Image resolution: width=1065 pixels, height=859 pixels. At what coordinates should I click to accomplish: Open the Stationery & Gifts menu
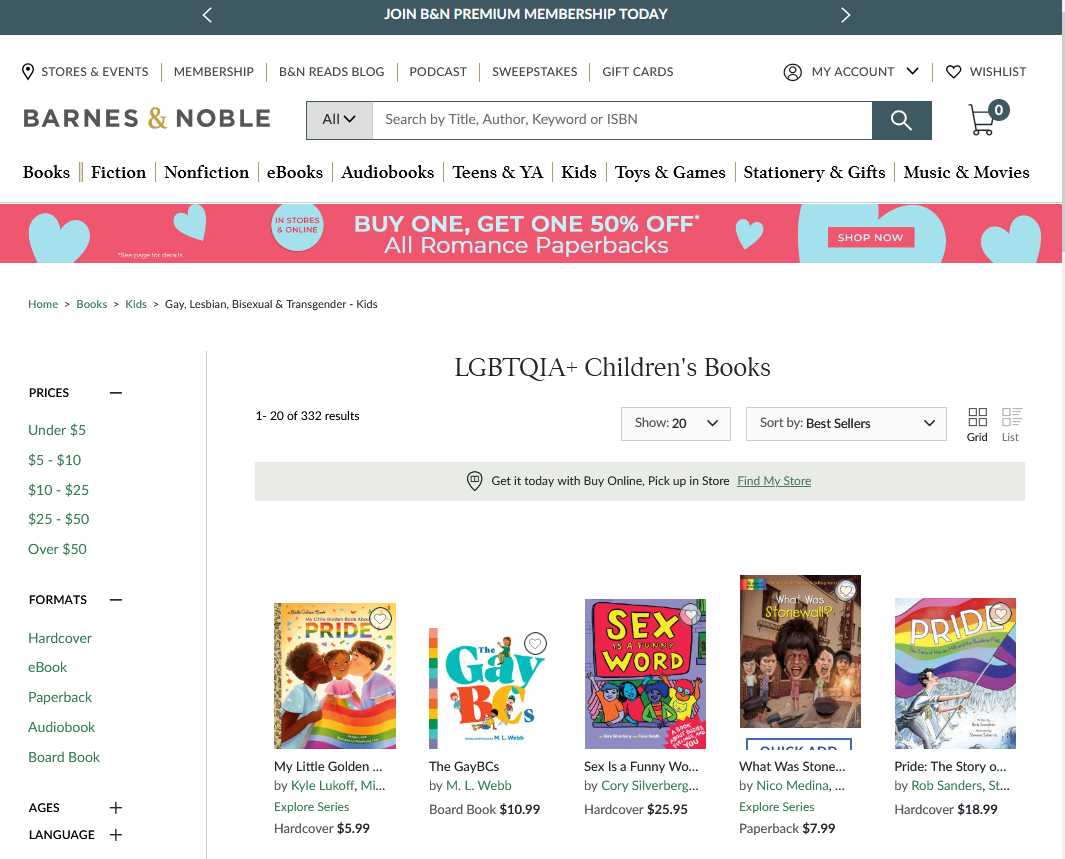814,172
